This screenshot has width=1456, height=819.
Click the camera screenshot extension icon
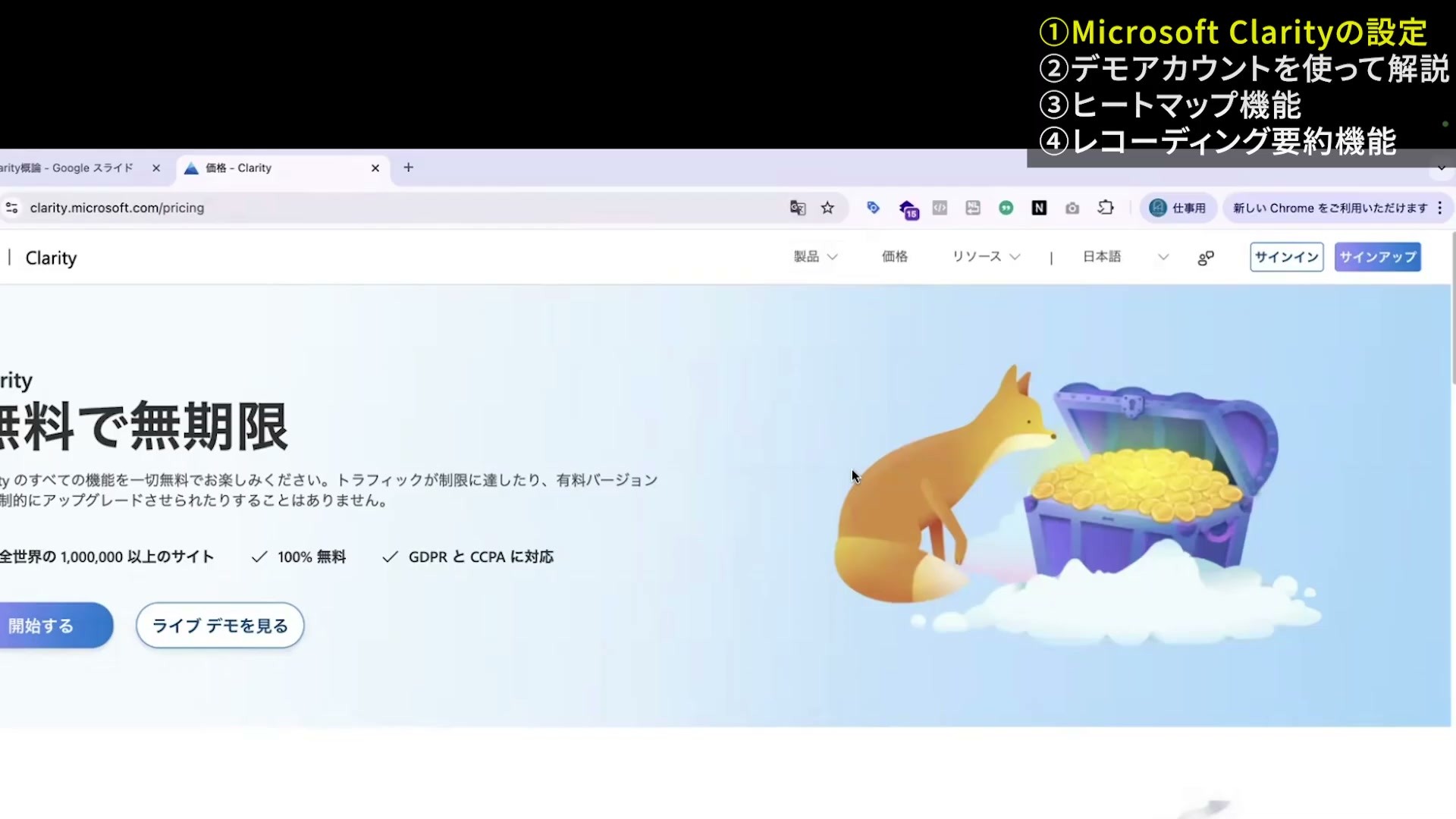coord(1072,208)
